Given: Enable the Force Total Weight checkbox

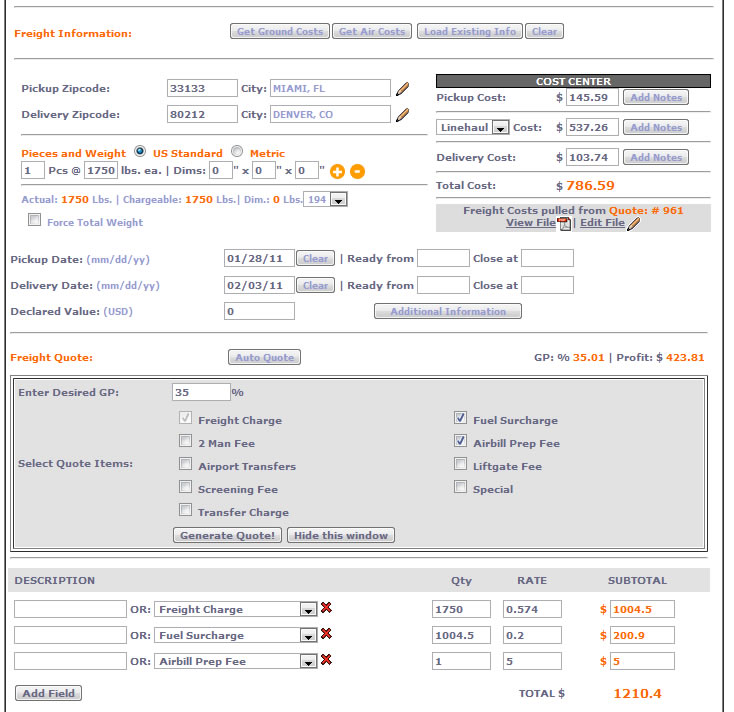Looking at the screenshot, I should tap(35, 221).
